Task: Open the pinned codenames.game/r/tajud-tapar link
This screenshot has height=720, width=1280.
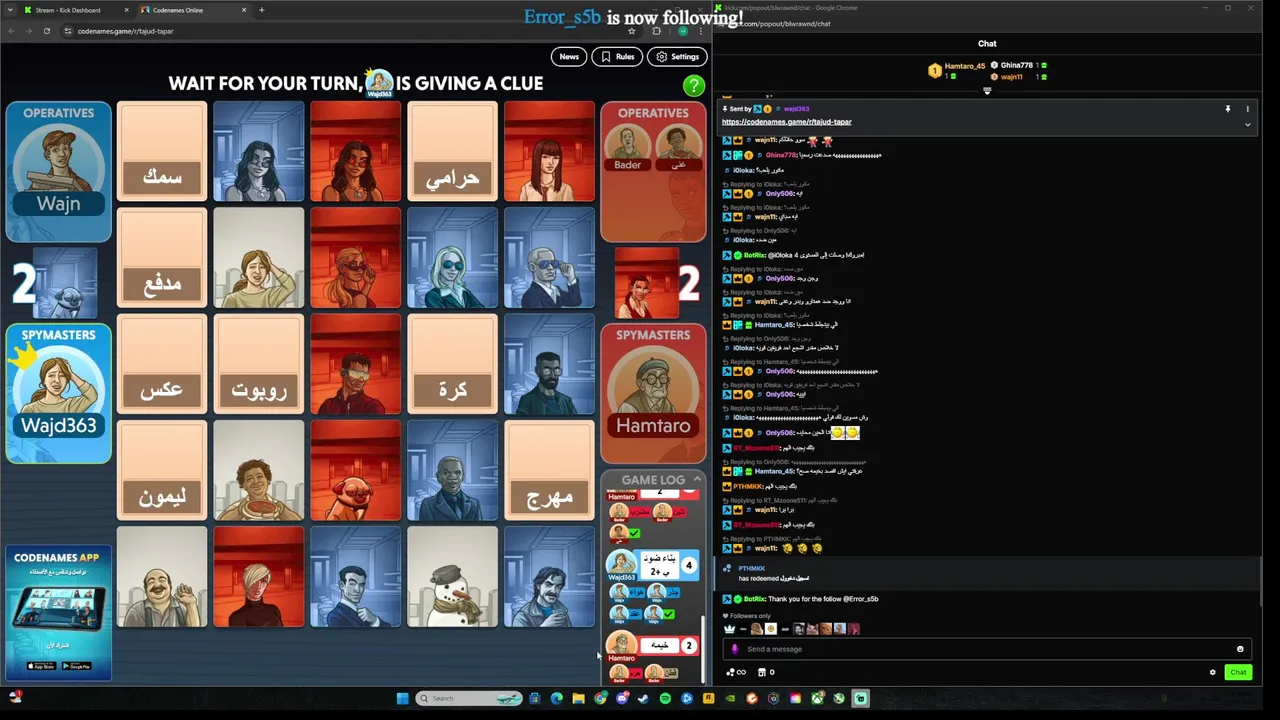Action: pos(786,122)
